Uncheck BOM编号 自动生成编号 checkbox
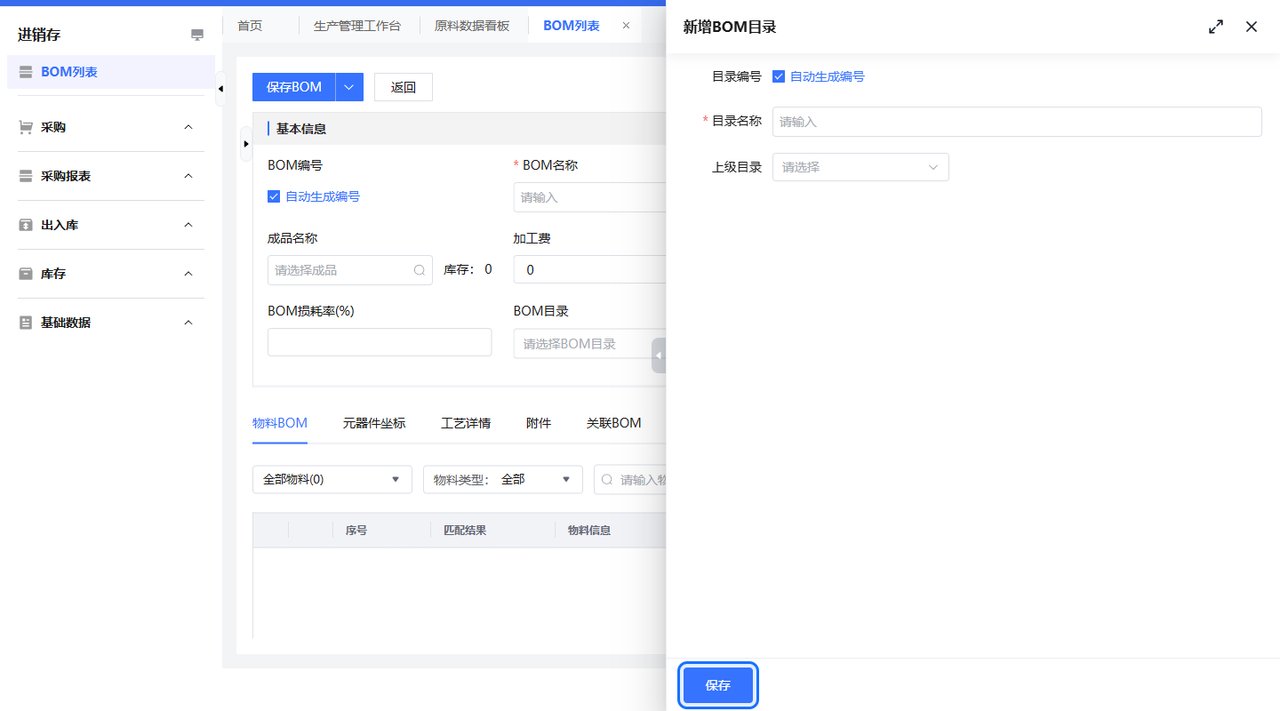Screen dimensions: 1280x711 coord(274,197)
